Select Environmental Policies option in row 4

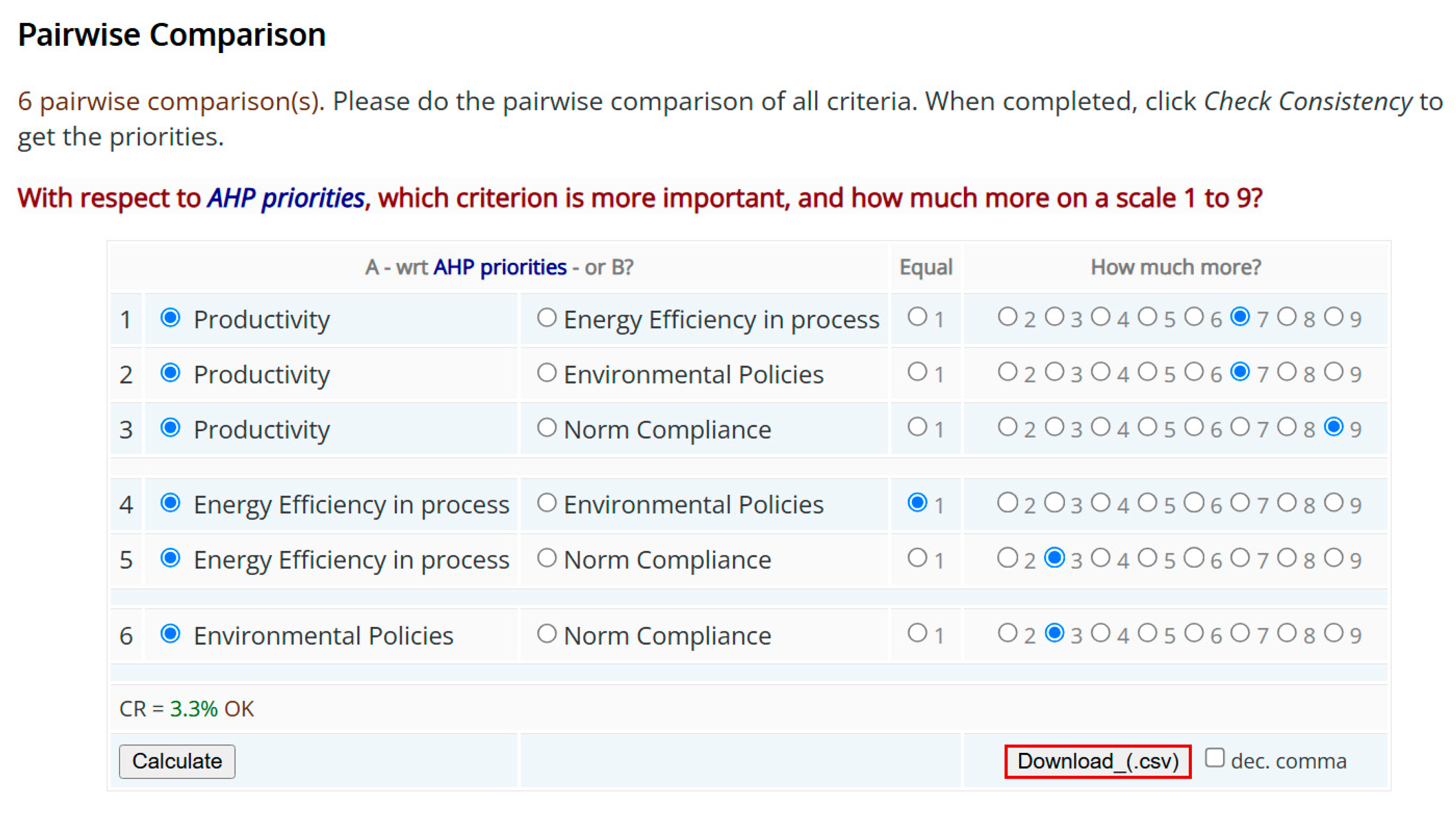tap(546, 503)
